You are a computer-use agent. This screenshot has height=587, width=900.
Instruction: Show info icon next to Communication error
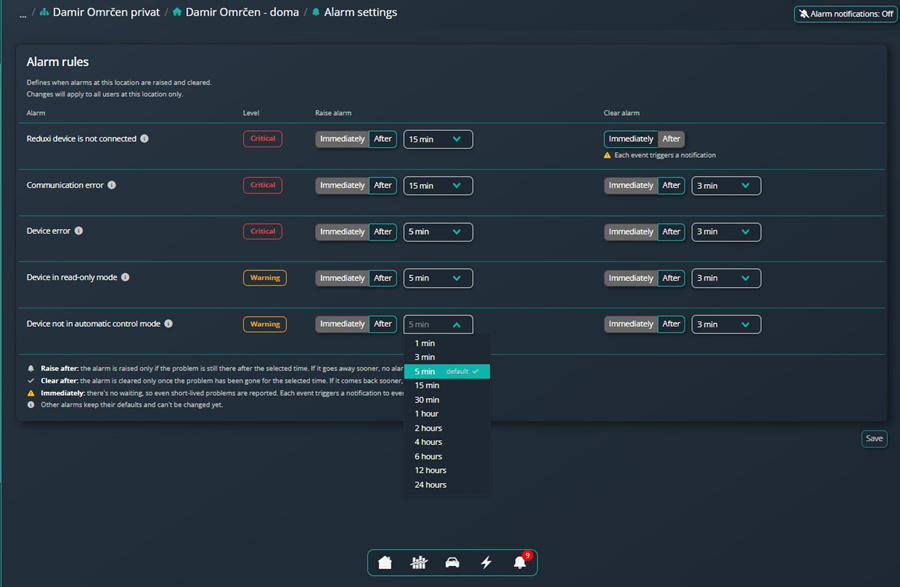[x=112, y=185]
